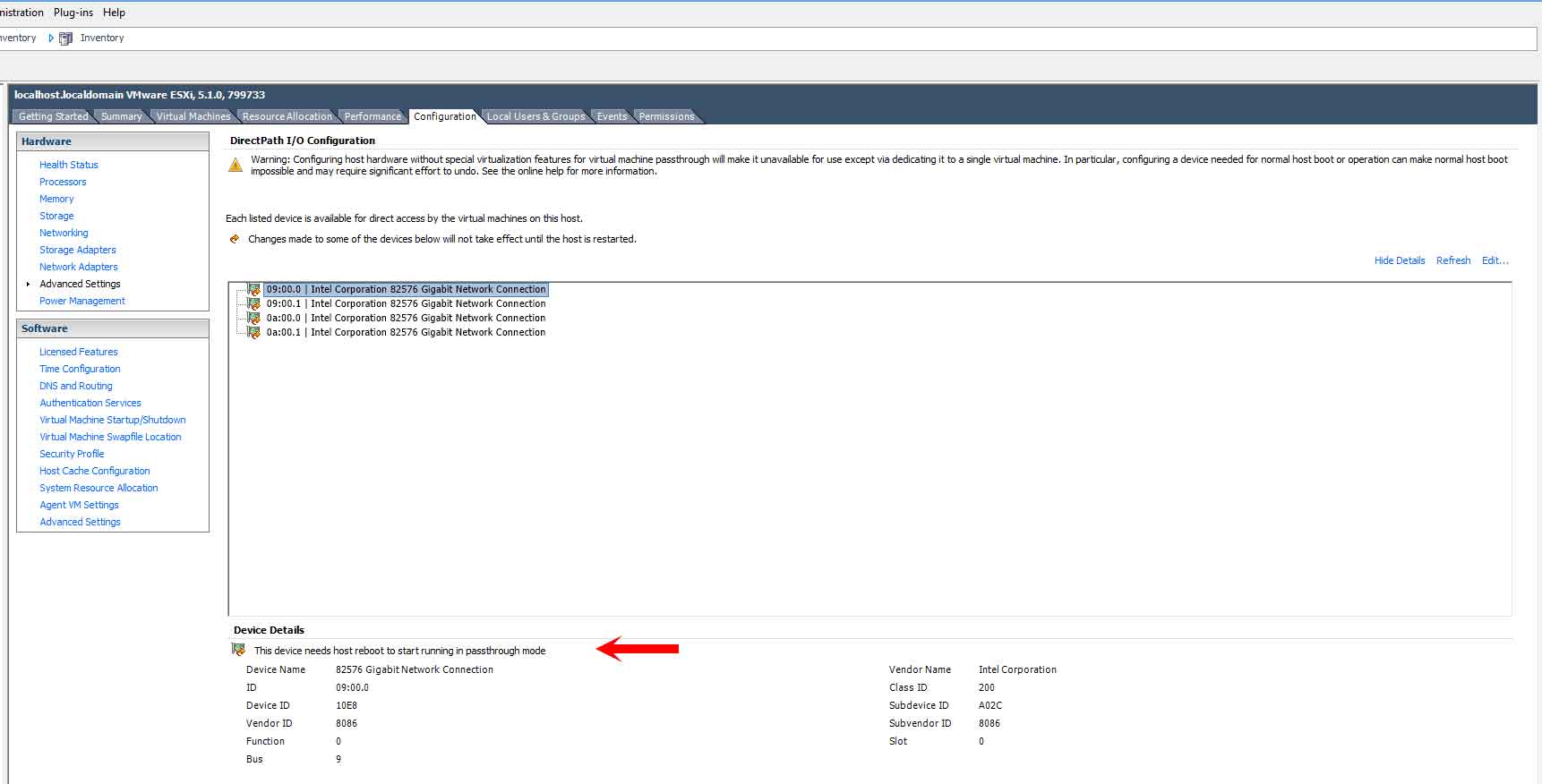
Task: Open System Resource Allocation
Action: pos(99,488)
